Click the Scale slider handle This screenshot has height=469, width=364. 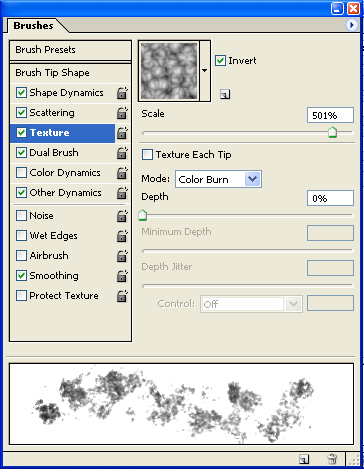pos(332,132)
